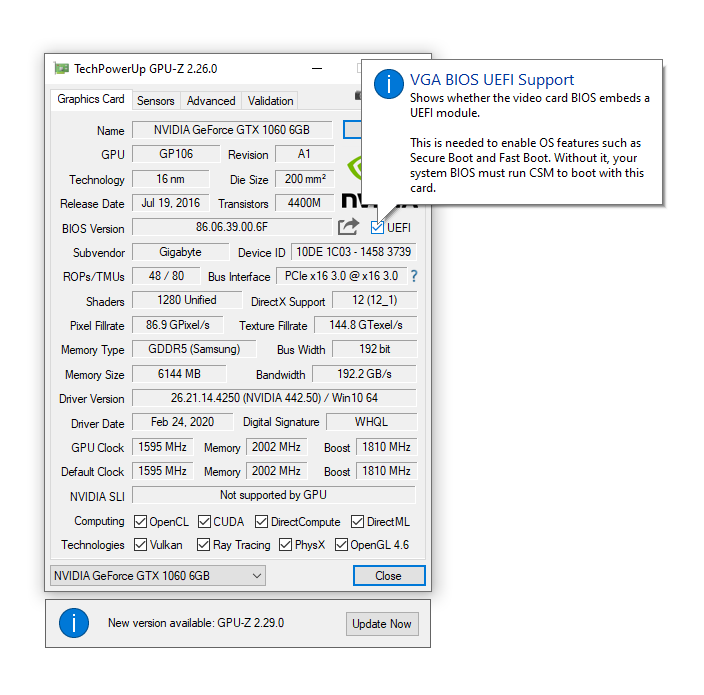Click the info icon beside new version notice
The image size is (704, 695).
coord(74,623)
